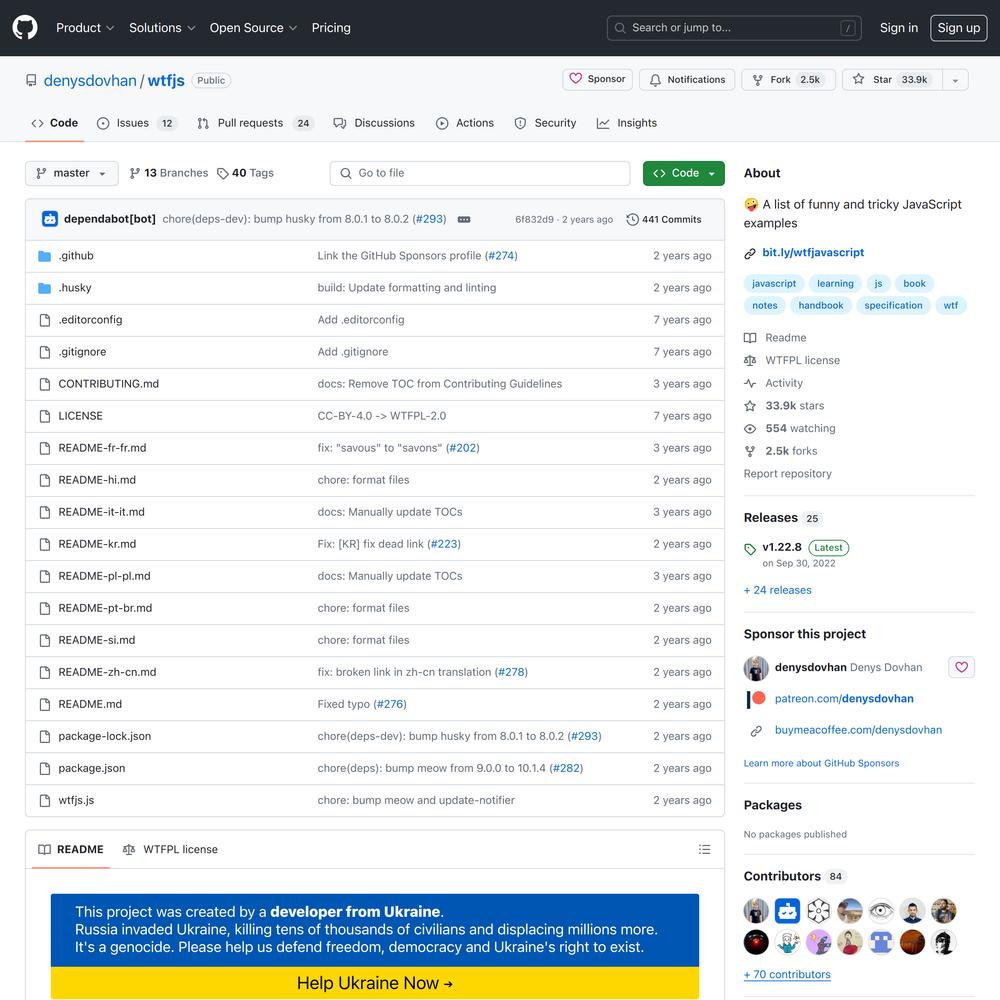Click the Go to file field
The height and width of the screenshot is (1000, 1000).
[x=480, y=173]
